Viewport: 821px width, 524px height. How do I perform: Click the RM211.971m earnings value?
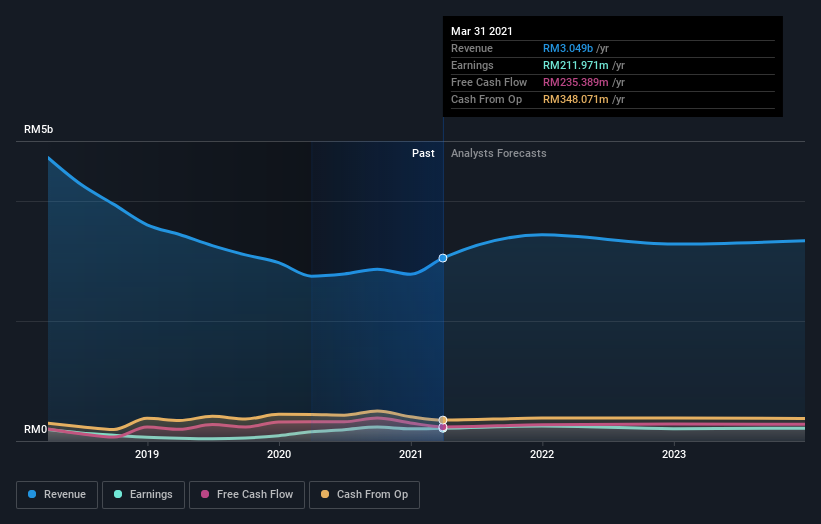575,65
